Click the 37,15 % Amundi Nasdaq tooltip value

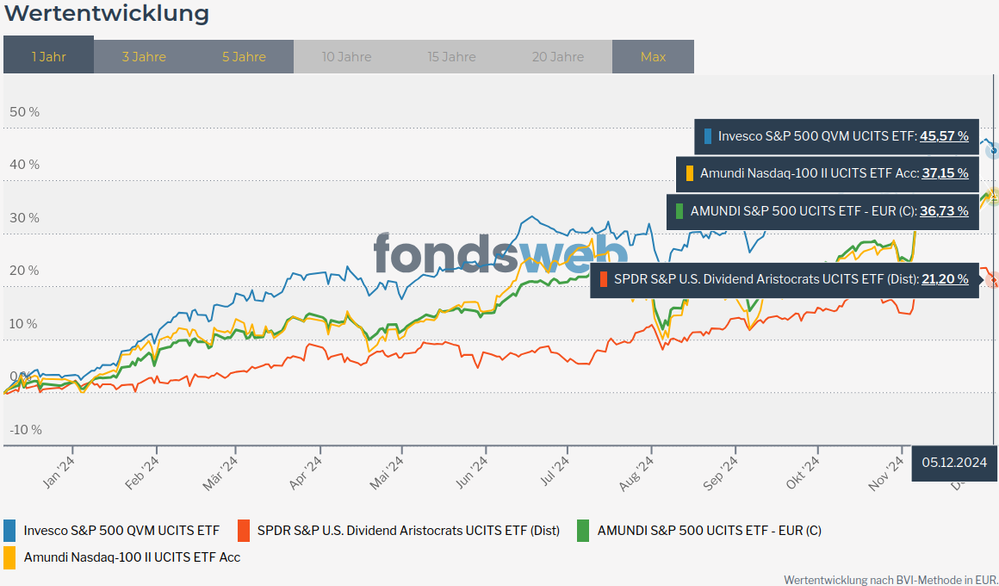[x=943, y=173]
